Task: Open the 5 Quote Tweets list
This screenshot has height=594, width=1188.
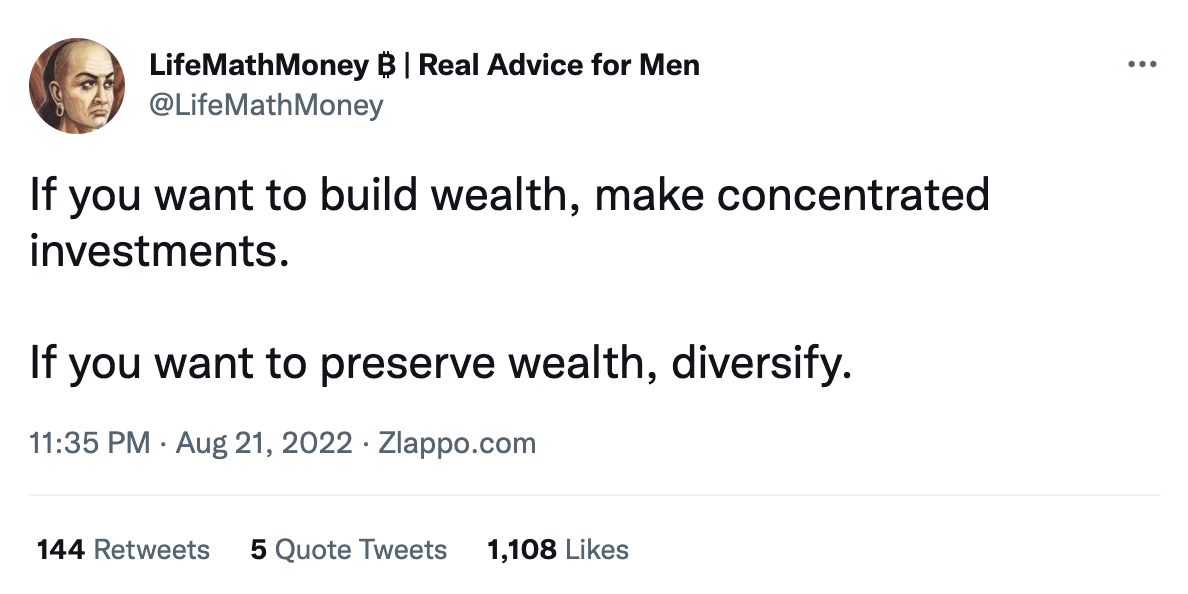Action: 349,549
